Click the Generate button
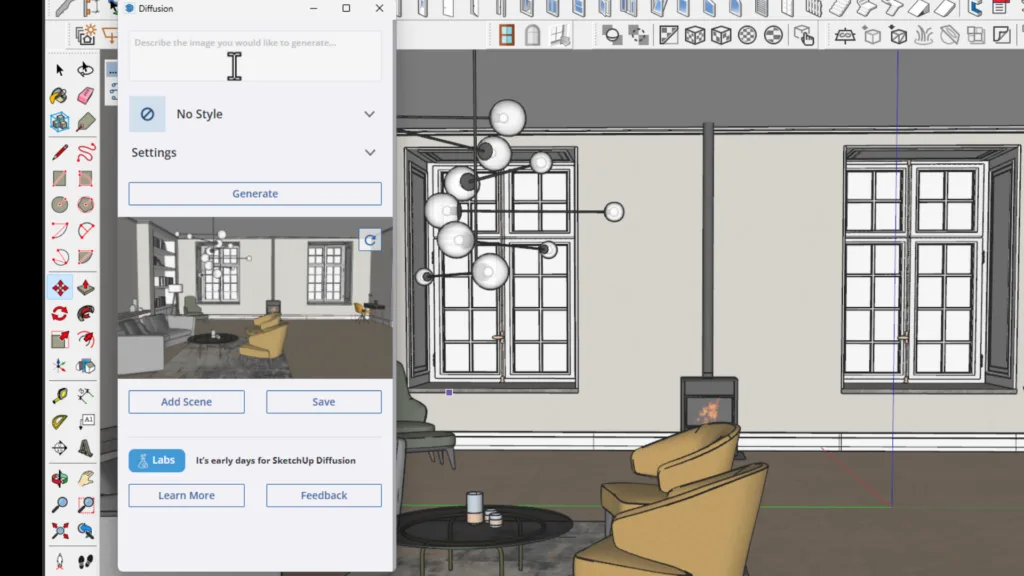 pos(255,194)
